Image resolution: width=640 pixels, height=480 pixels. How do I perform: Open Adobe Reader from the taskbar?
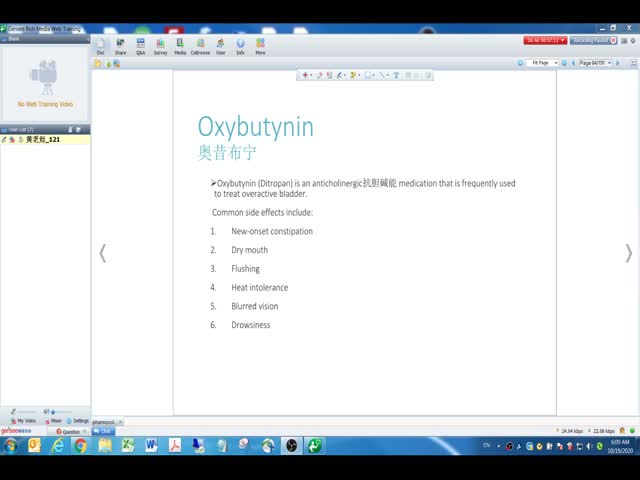point(175,445)
